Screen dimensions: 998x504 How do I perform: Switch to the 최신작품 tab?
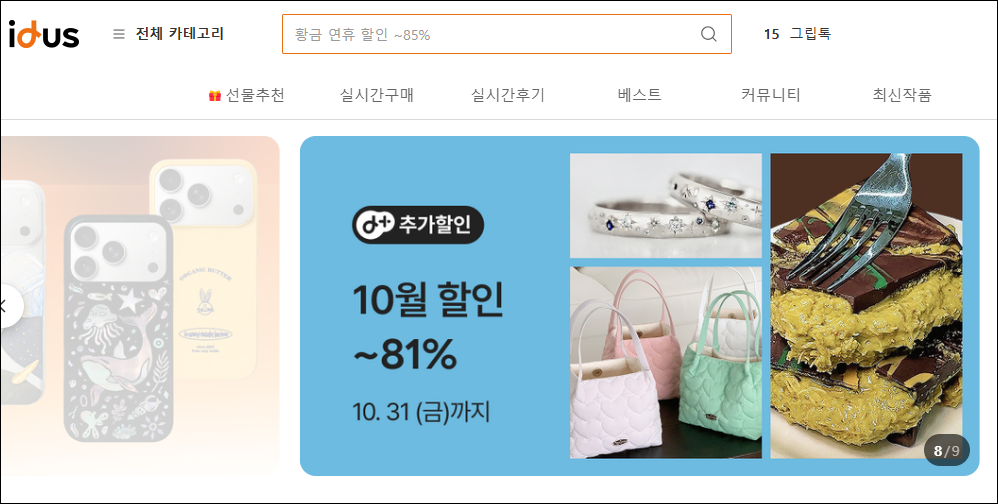pos(902,95)
